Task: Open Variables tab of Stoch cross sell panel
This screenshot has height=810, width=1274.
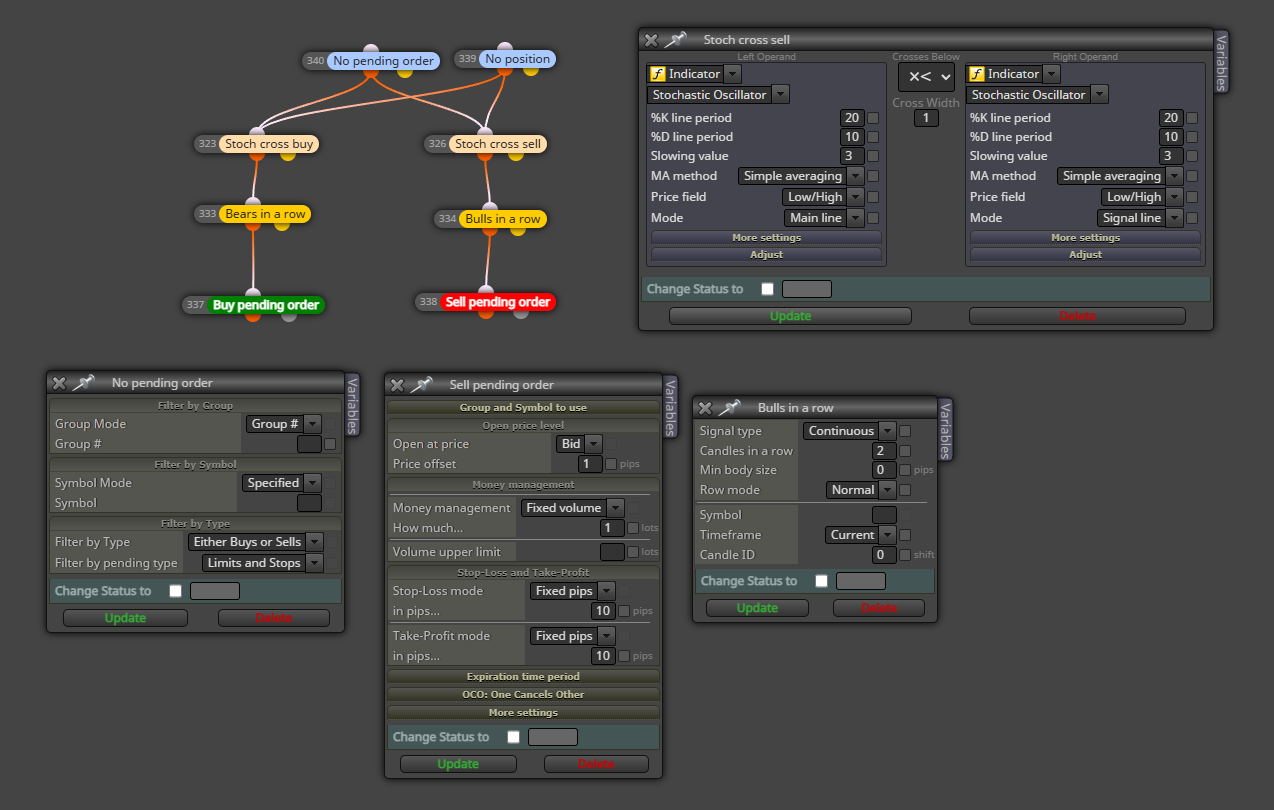Action: click(x=1221, y=62)
